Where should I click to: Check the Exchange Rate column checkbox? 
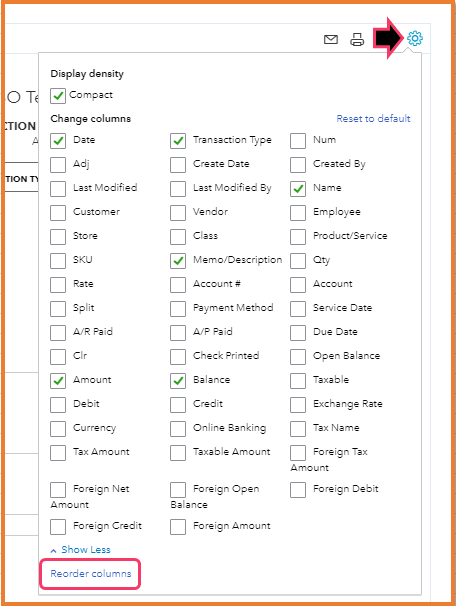pyautogui.click(x=298, y=404)
